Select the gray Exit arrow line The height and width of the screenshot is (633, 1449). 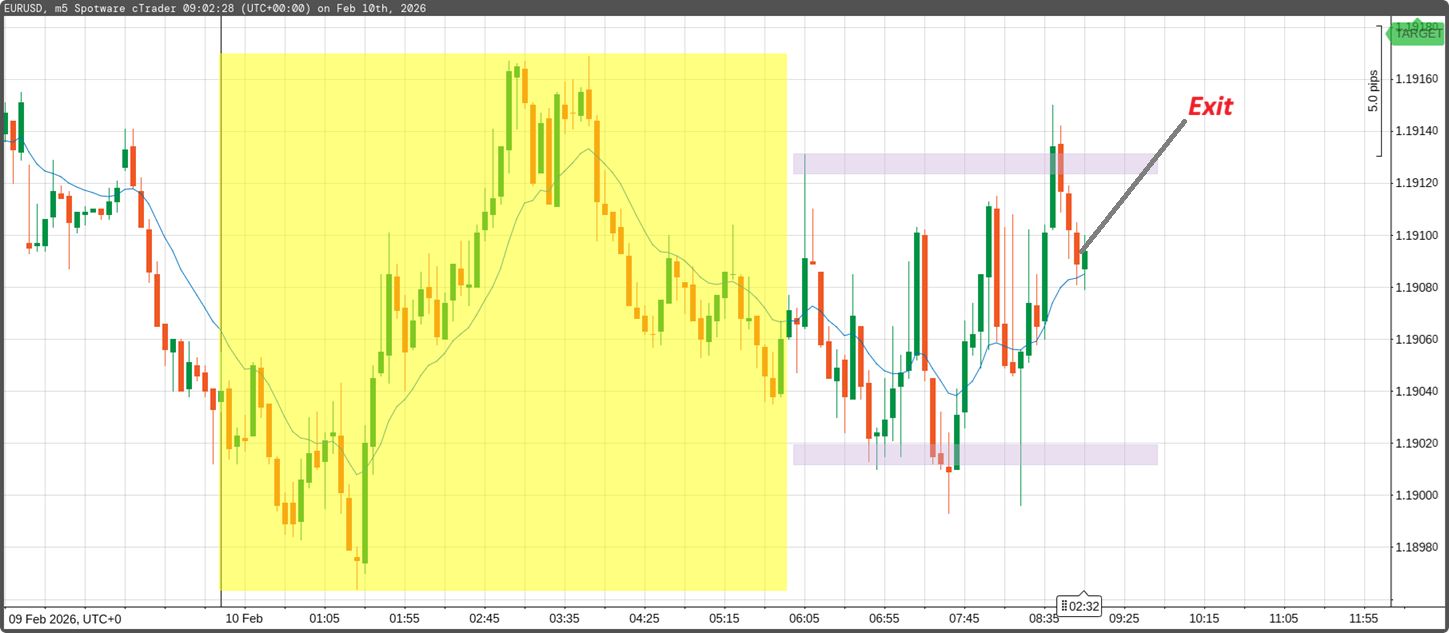click(x=1135, y=183)
